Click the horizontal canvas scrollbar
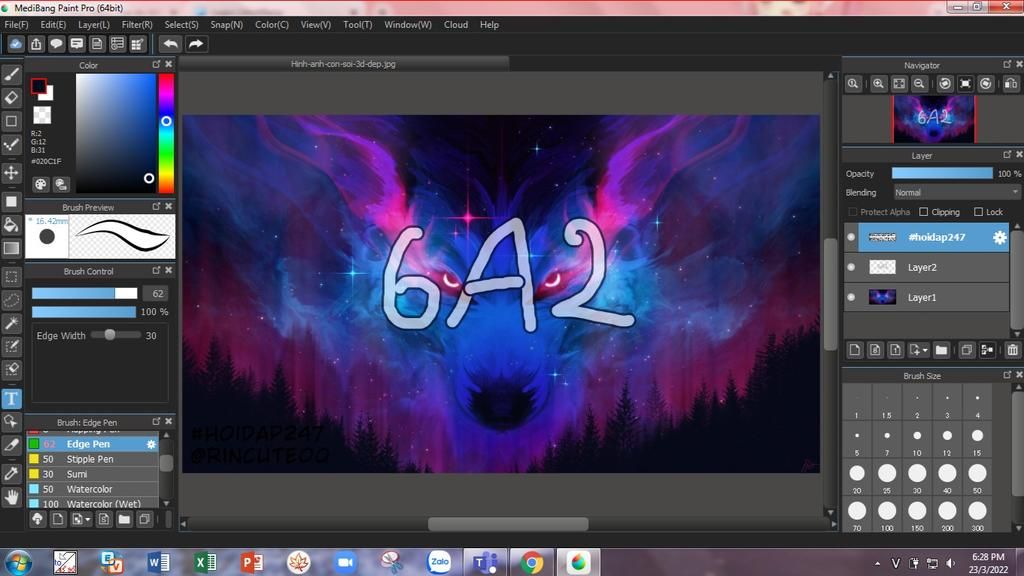 click(507, 524)
